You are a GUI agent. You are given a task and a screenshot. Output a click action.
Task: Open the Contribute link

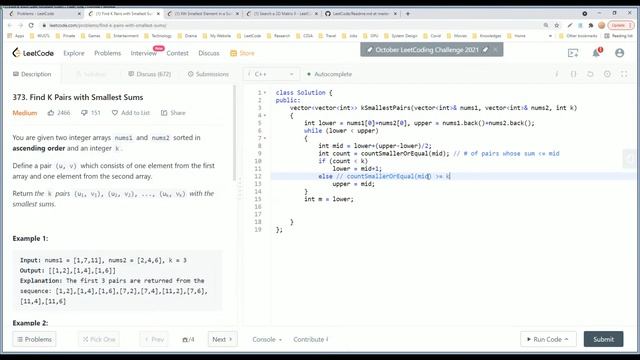[x=311, y=339]
